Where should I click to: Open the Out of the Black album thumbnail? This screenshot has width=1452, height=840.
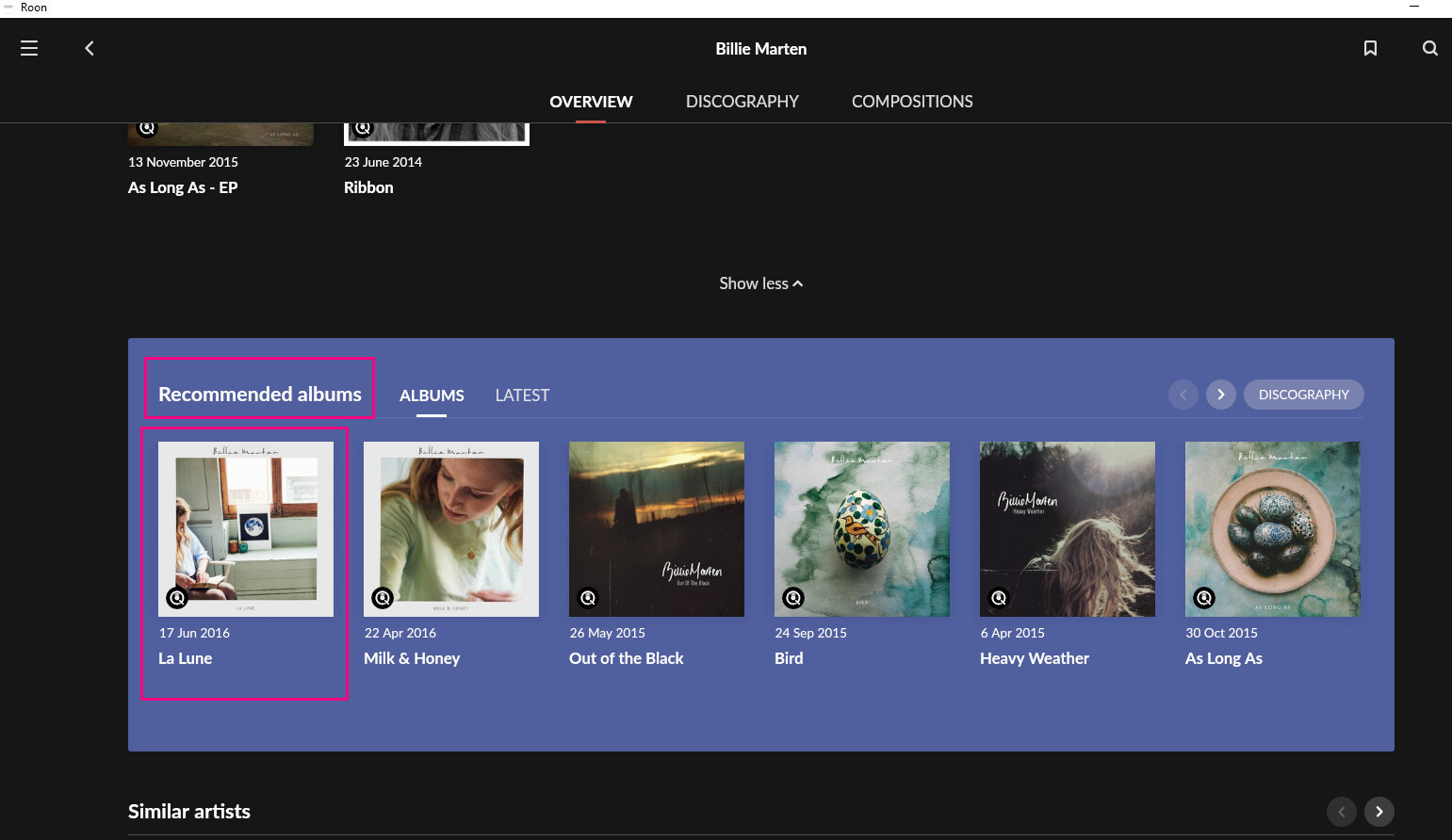pos(656,528)
